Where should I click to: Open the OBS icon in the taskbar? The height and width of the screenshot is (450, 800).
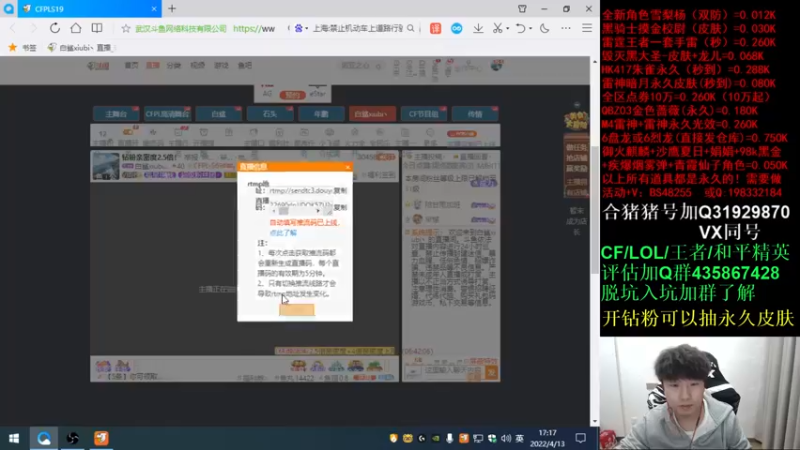coord(72,438)
